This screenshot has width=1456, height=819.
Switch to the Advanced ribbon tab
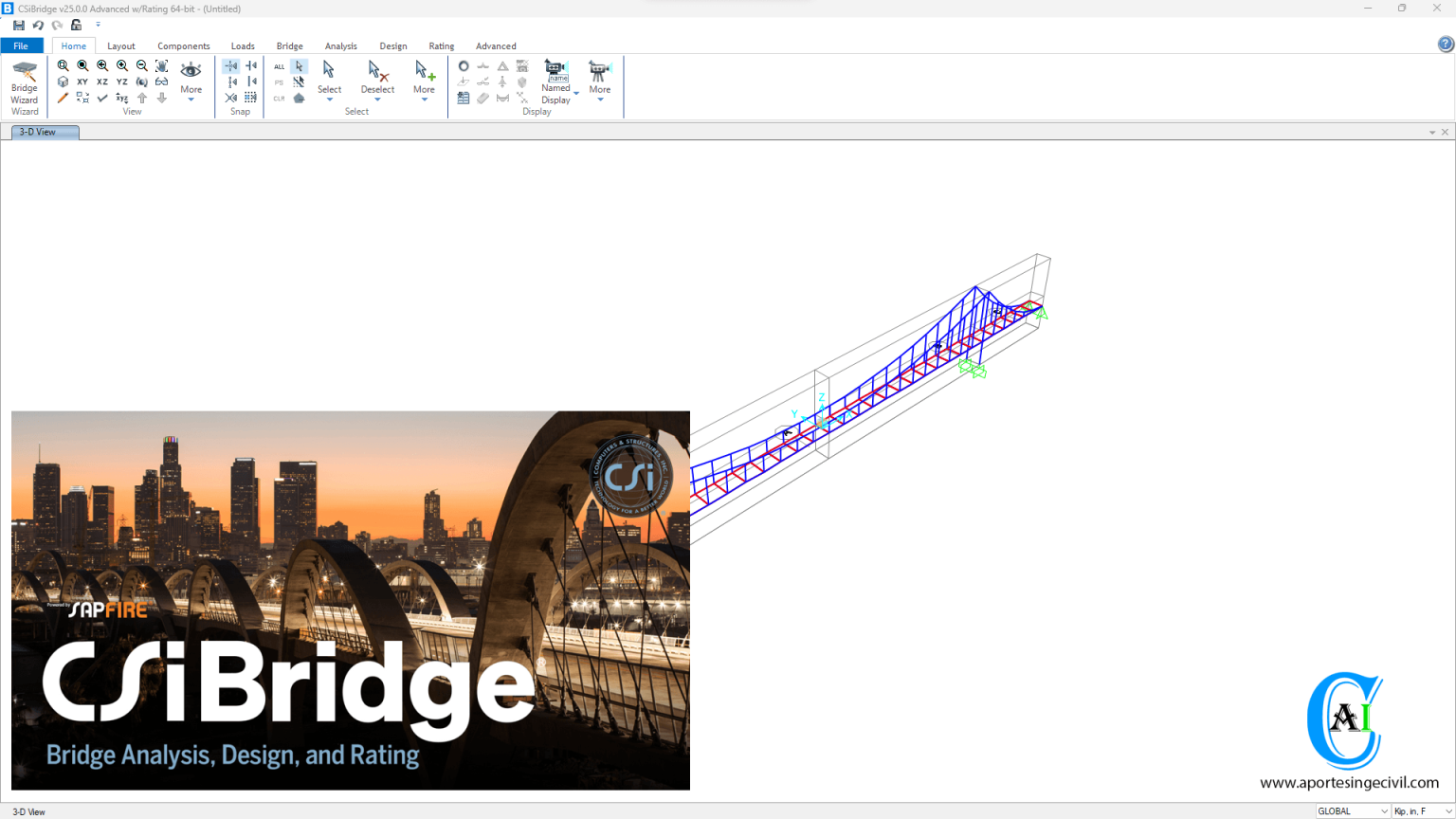(x=496, y=45)
